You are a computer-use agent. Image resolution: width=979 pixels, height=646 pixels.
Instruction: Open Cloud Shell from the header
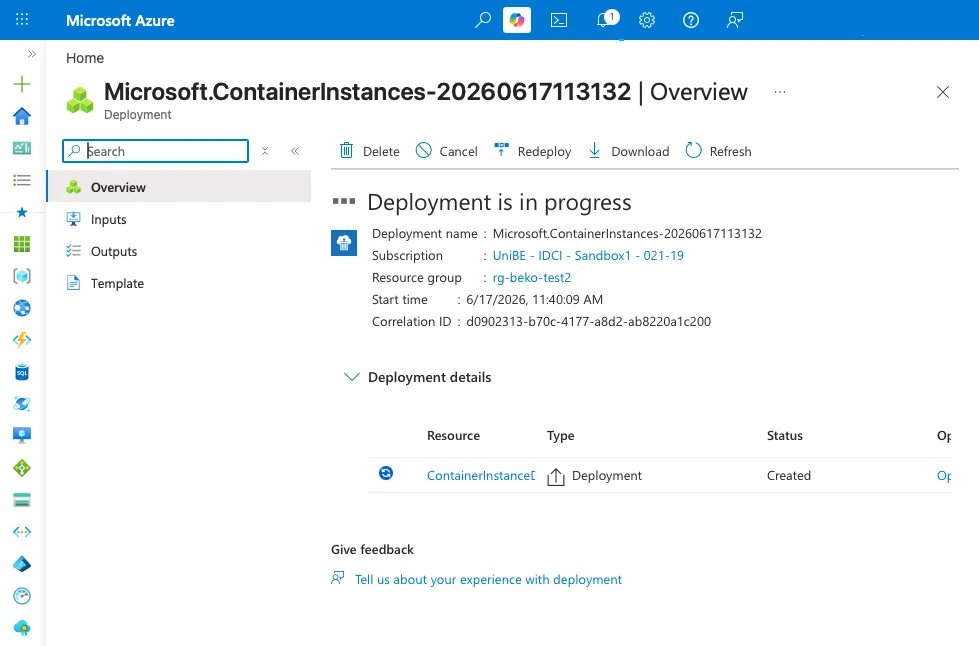(x=559, y=20)
